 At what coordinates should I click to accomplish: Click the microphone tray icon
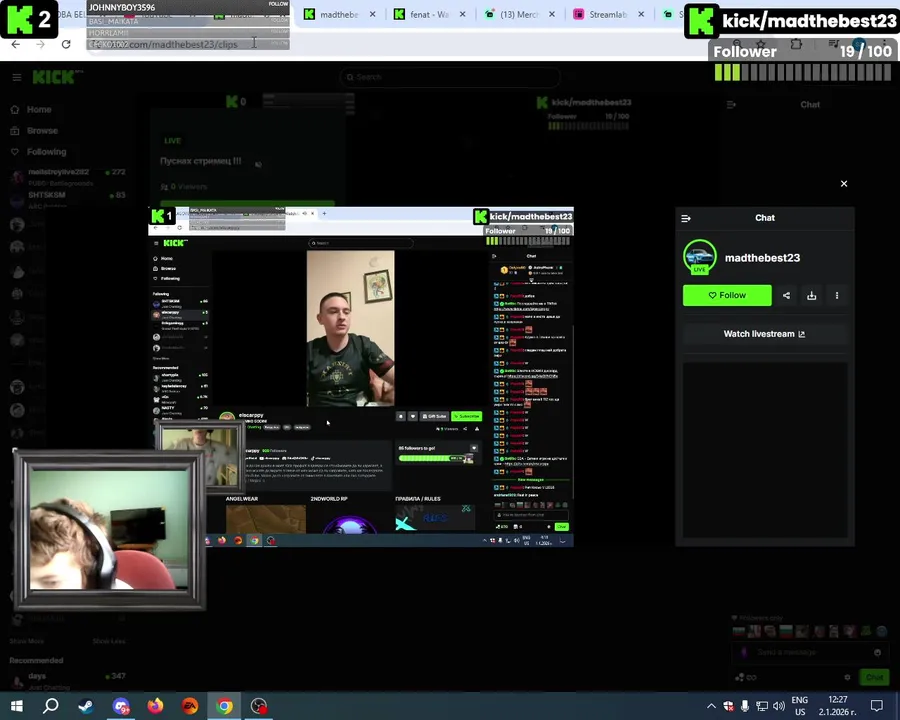pyautogui.click(x=744, y=706)
